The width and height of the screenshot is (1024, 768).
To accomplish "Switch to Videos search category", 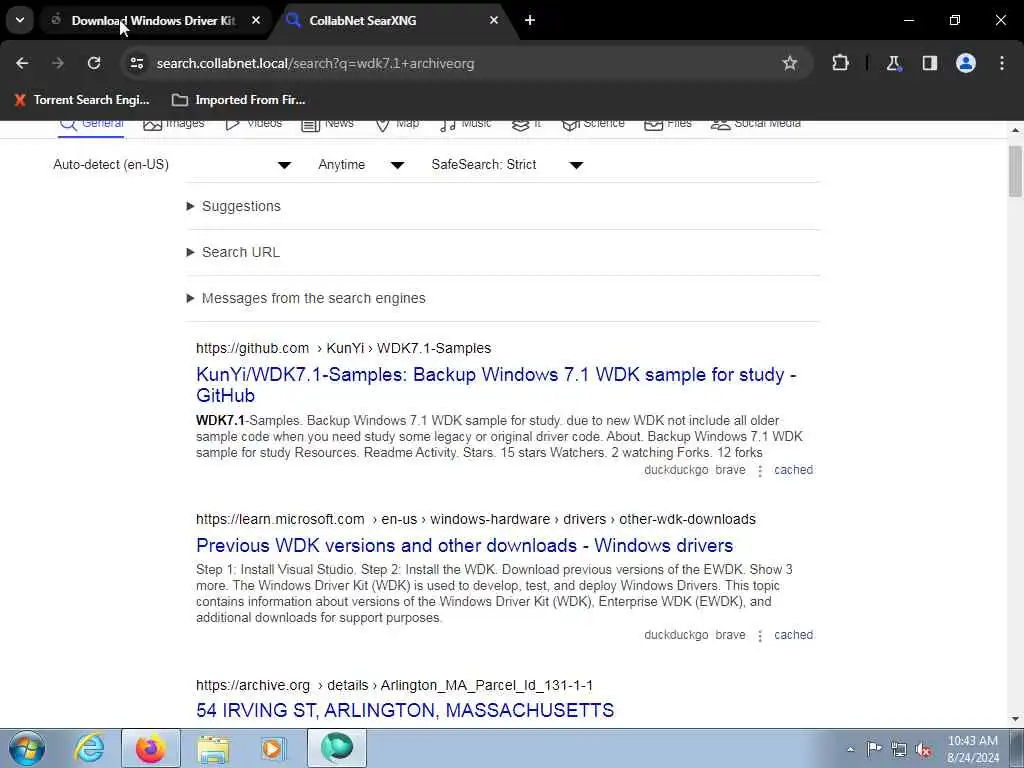I will coord(253,124).
